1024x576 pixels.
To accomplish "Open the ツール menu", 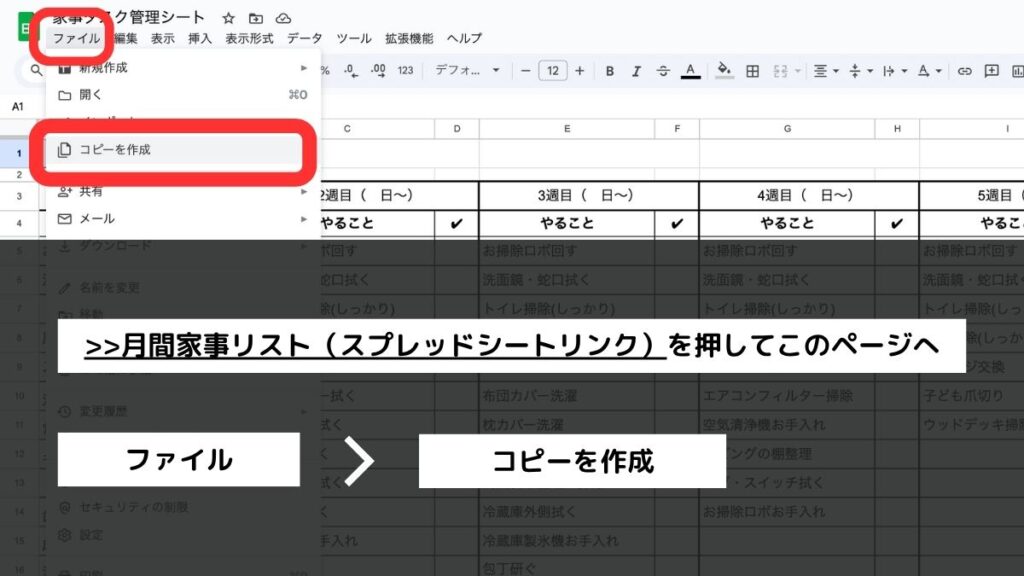I will 354,39.
